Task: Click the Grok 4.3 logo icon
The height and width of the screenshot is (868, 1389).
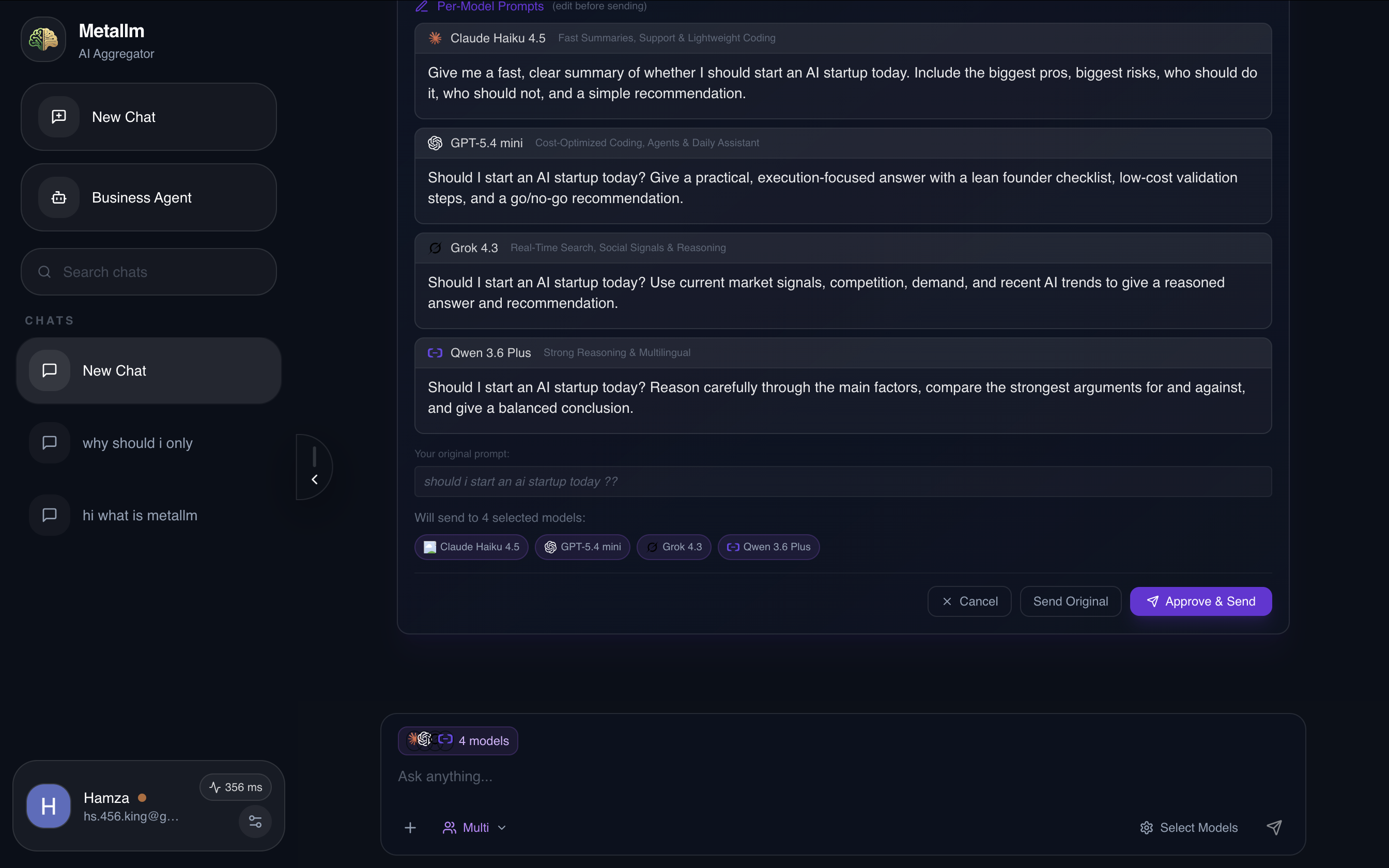Action: pos(435,248)
